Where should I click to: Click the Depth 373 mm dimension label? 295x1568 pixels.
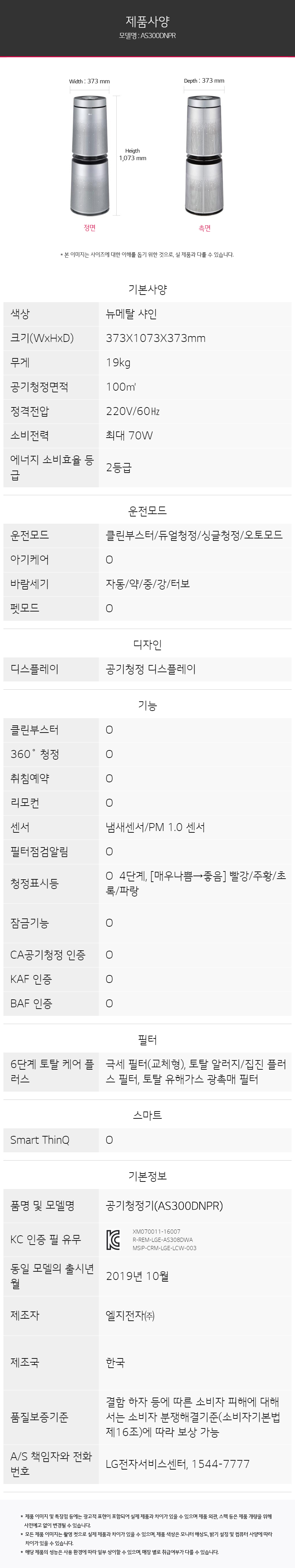coord(204,81)
